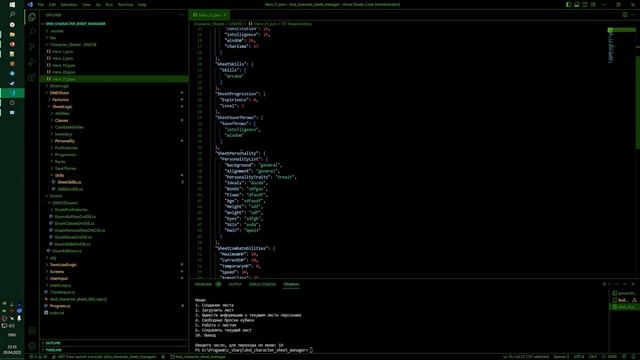Click the Windows Start button
640x360 pixels.
point(12,4)
